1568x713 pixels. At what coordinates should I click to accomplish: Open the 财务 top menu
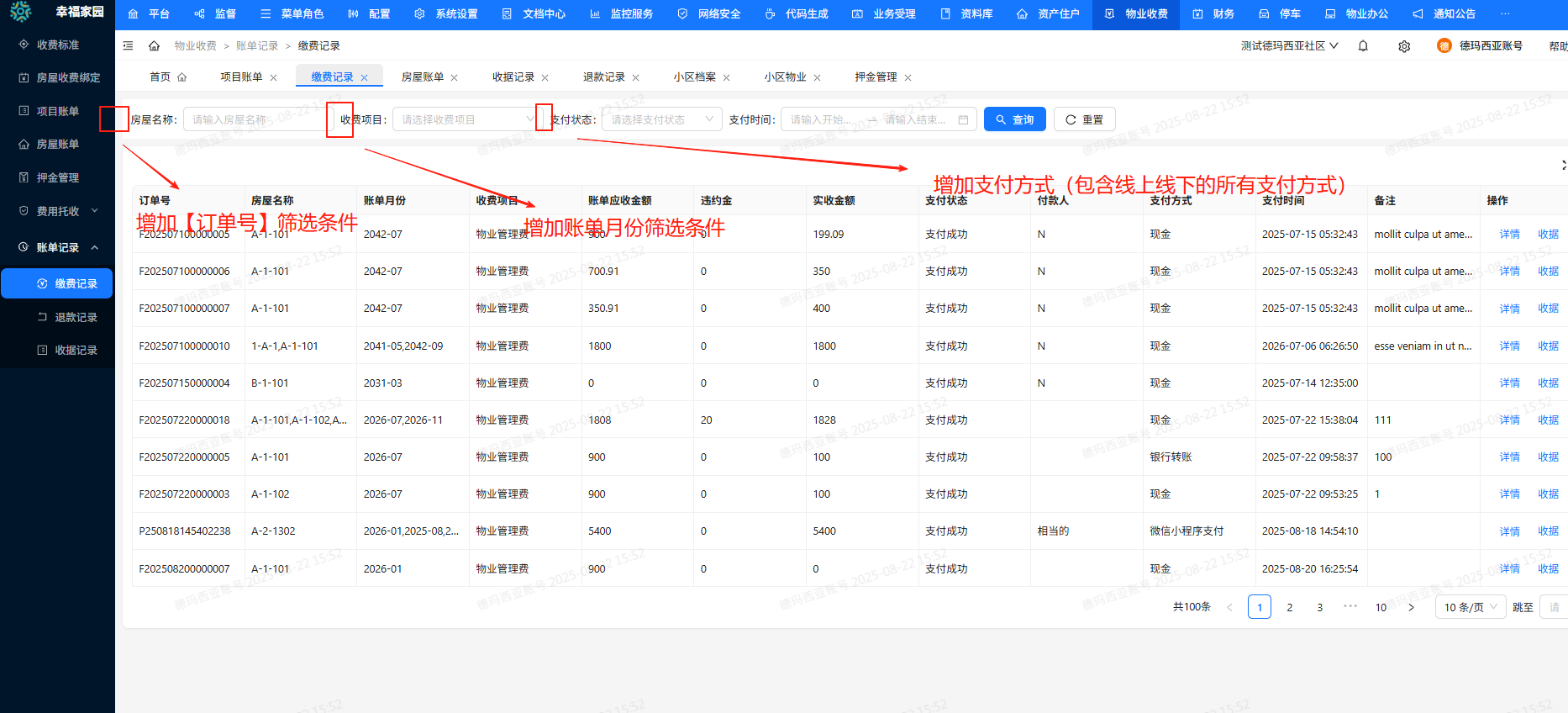1214,13
